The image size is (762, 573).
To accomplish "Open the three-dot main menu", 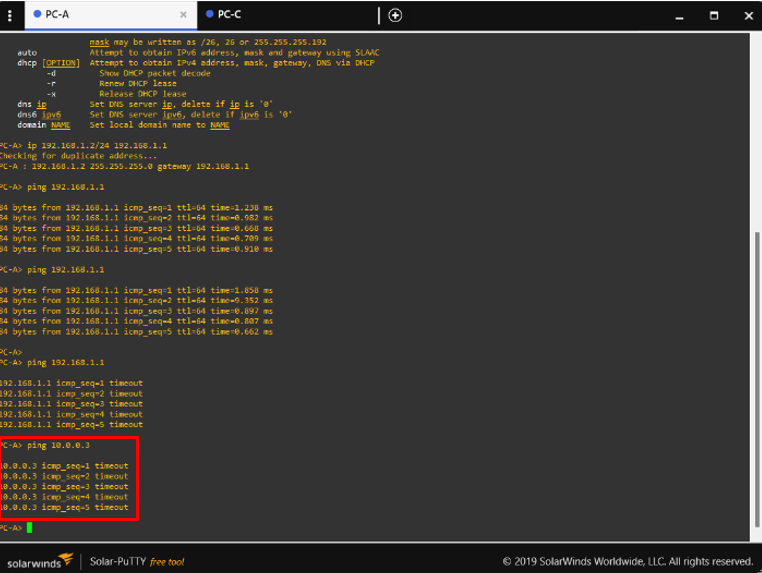I will tap(10, 15).
